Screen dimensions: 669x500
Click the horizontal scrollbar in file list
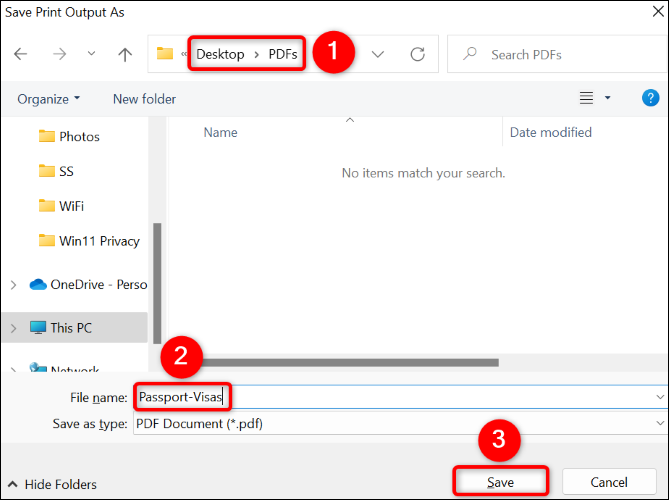[350, 362]
